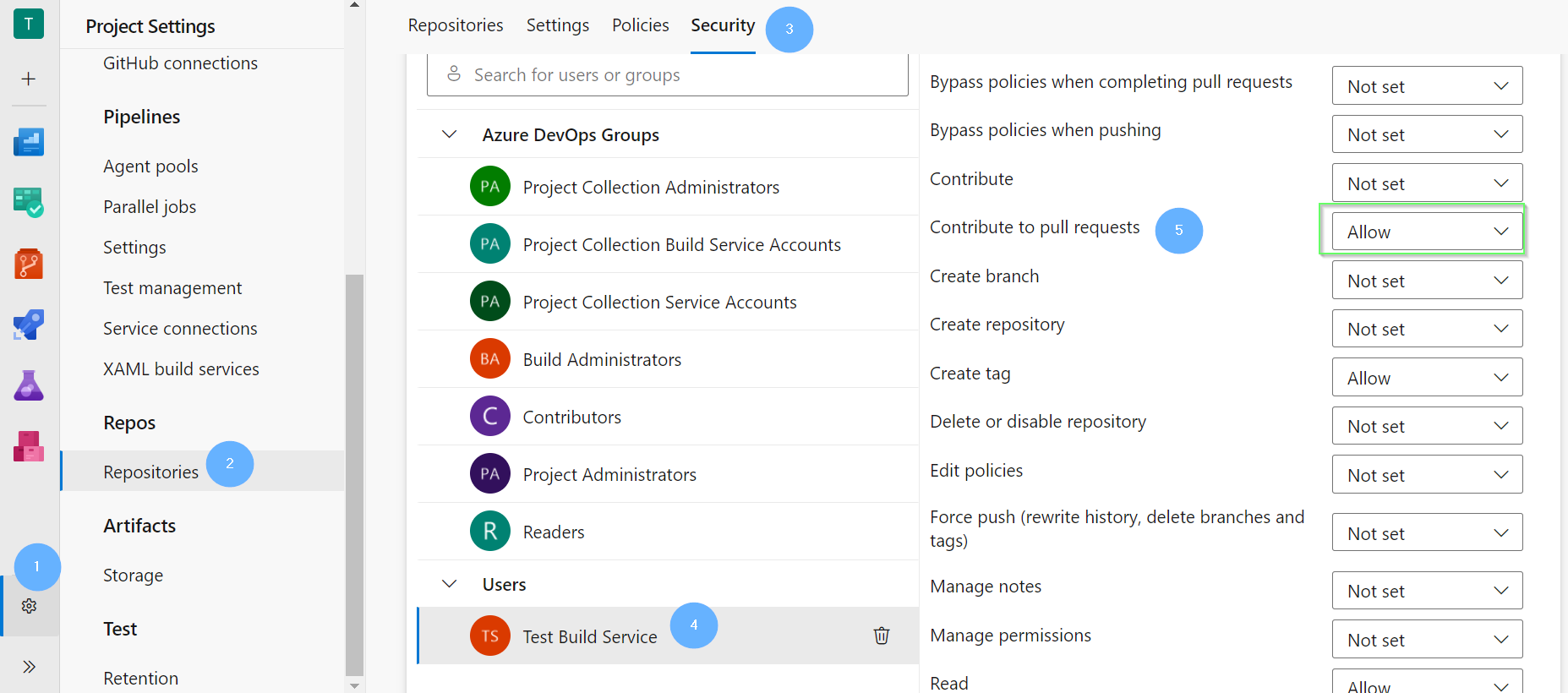Open Agent pools settings page
This screenshot has height=693, width=1568.
point(150,166)
